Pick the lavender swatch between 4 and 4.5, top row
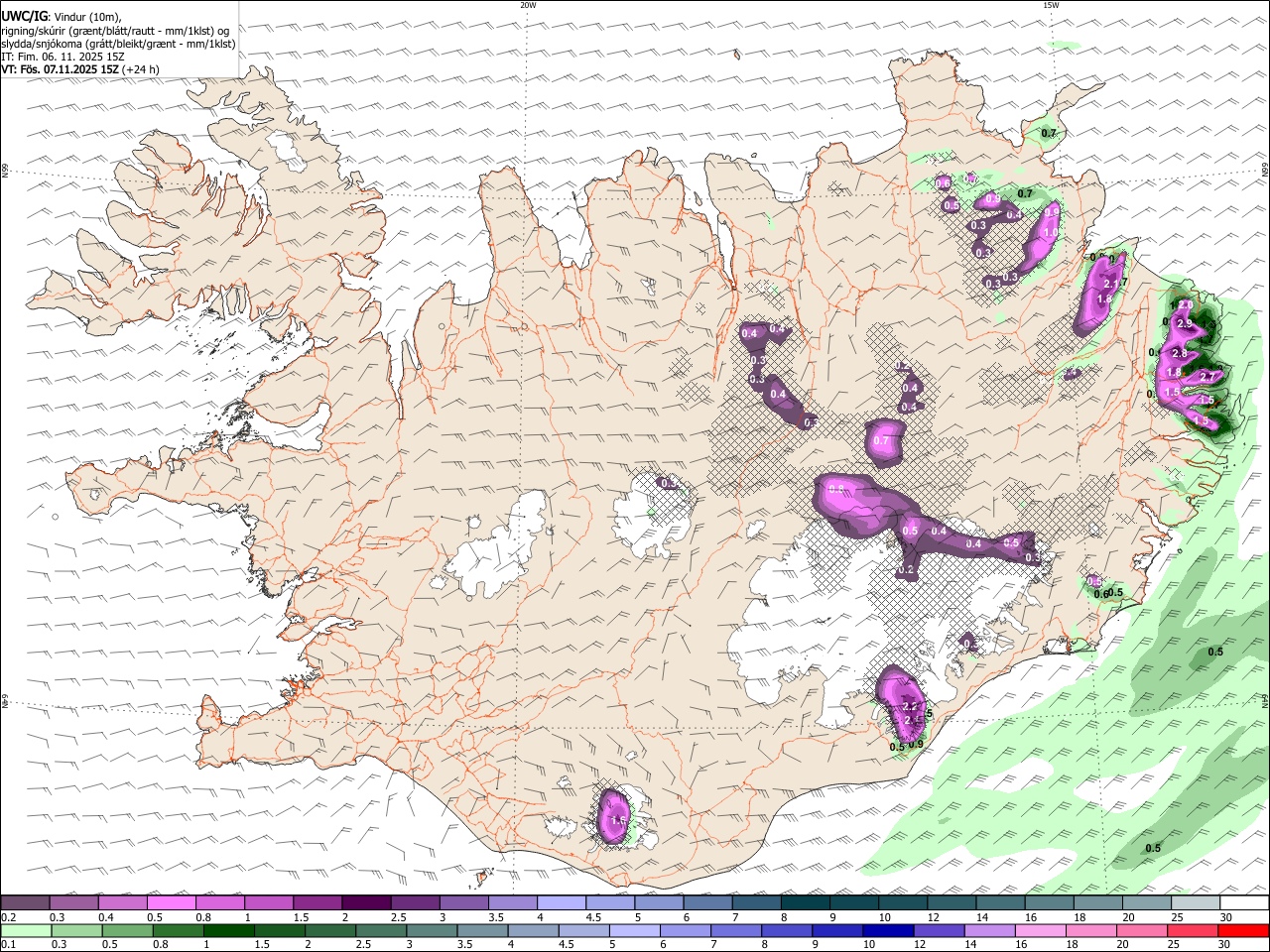Screen dimensions: 1270x952 (562, 903)
